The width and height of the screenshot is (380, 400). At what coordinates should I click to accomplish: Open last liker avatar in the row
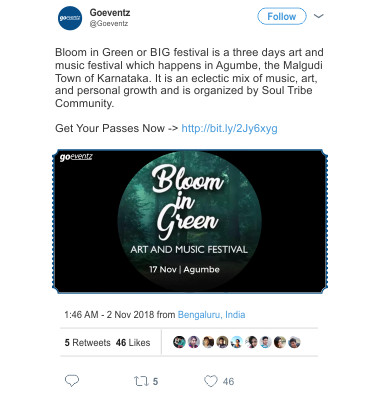pos(294,342)
